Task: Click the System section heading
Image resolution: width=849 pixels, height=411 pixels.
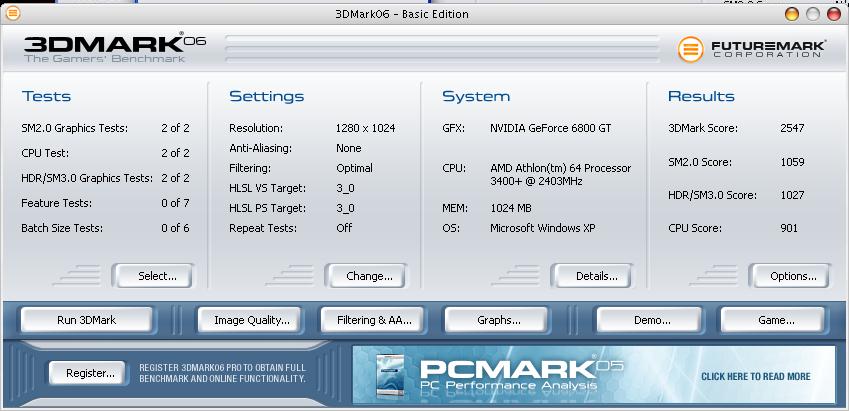Action: 476,96
